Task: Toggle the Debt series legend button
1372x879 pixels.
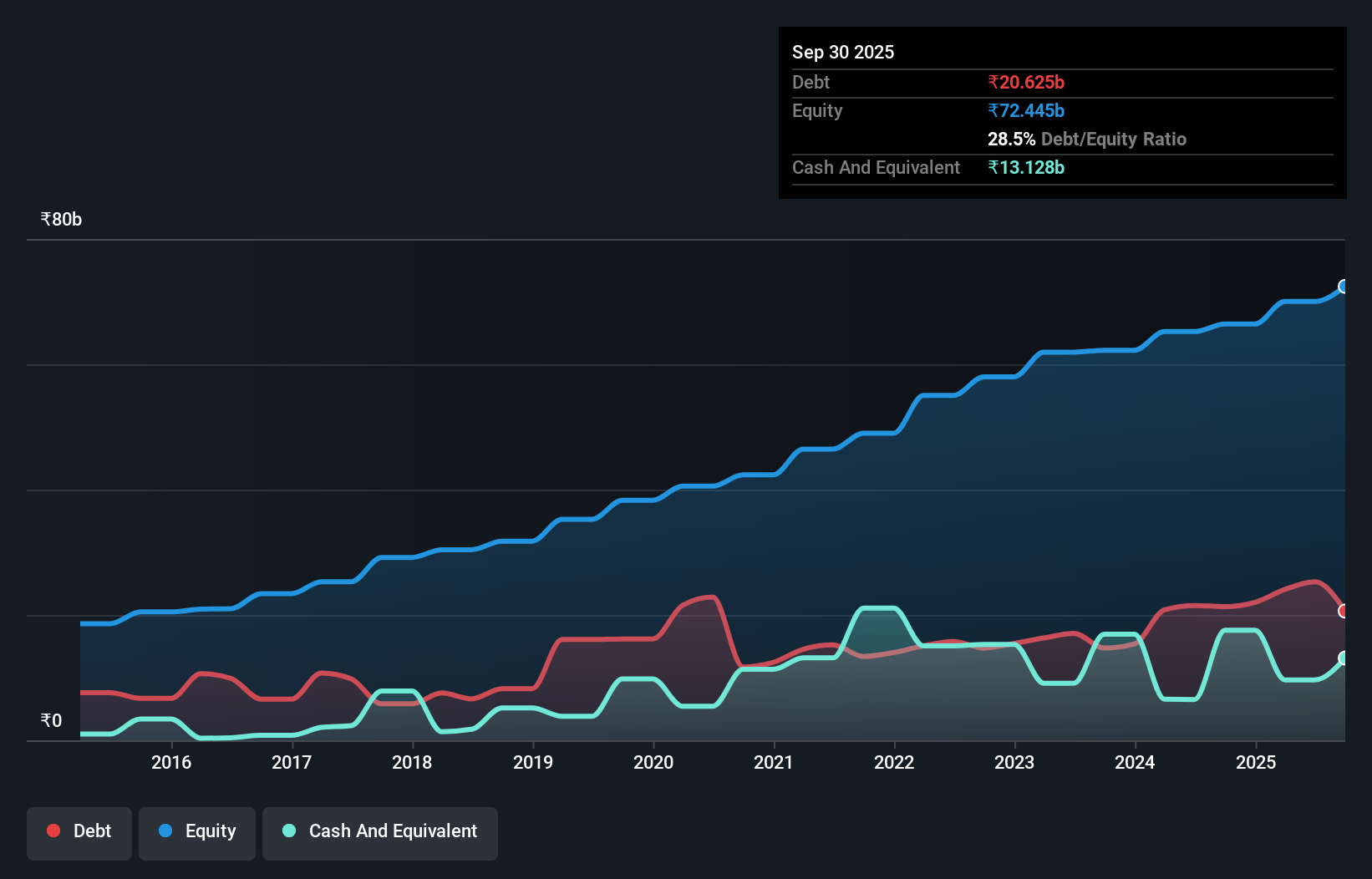Action: tap(79, 833)
